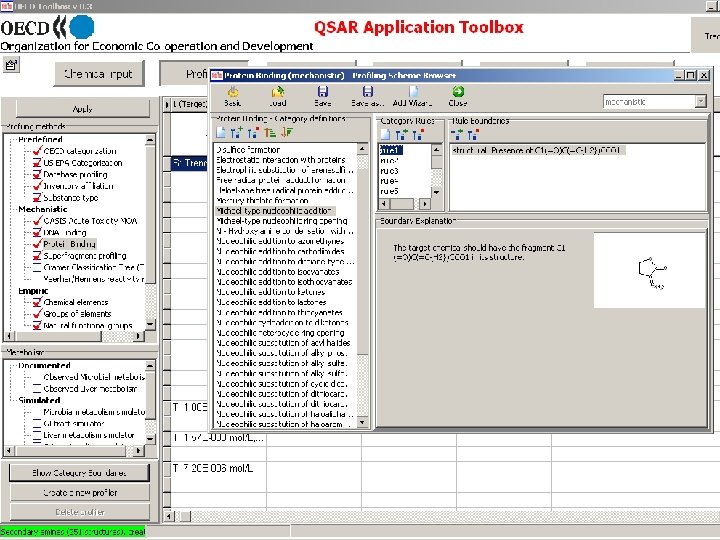Switch to the Profiling tab
Image resolution: width=720 pixels, height=540 pixels.
click(x=197, y=73)
